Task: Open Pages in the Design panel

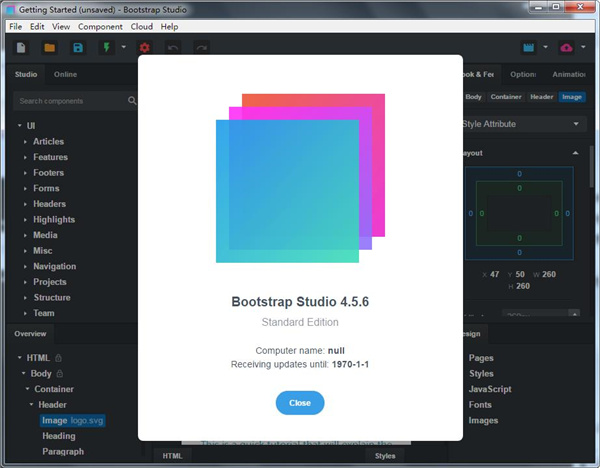Action: click(481, 358)
